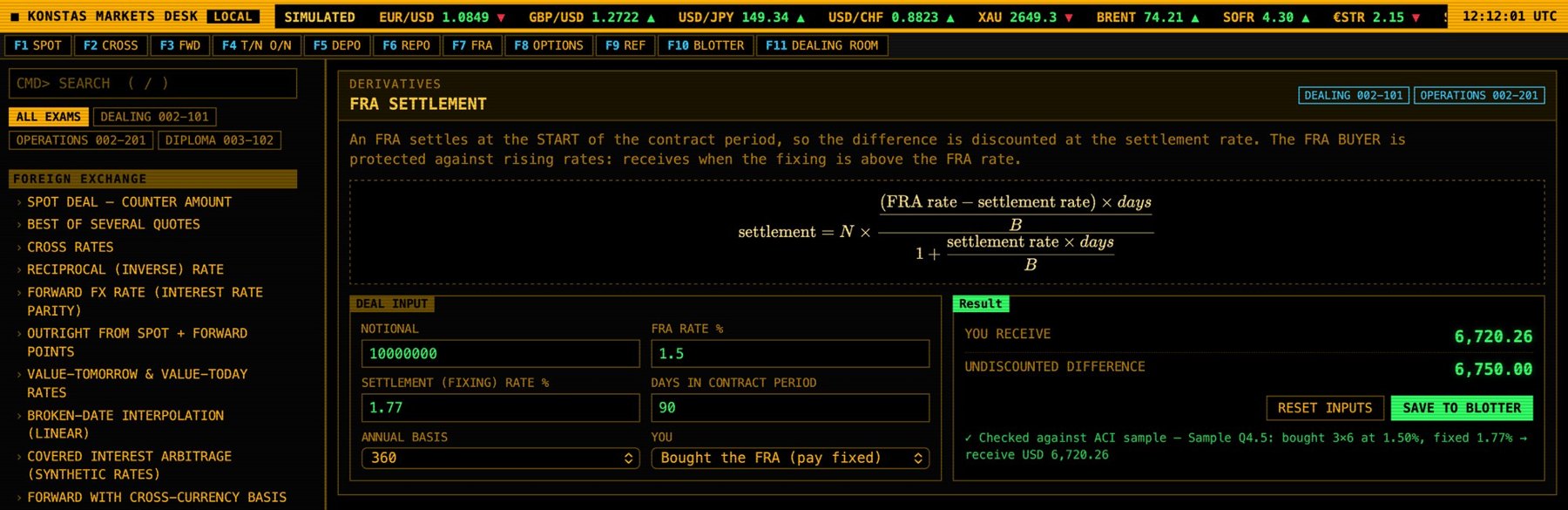
Task: Select the ALL EXAMS filter
Action: coord(49,117)
